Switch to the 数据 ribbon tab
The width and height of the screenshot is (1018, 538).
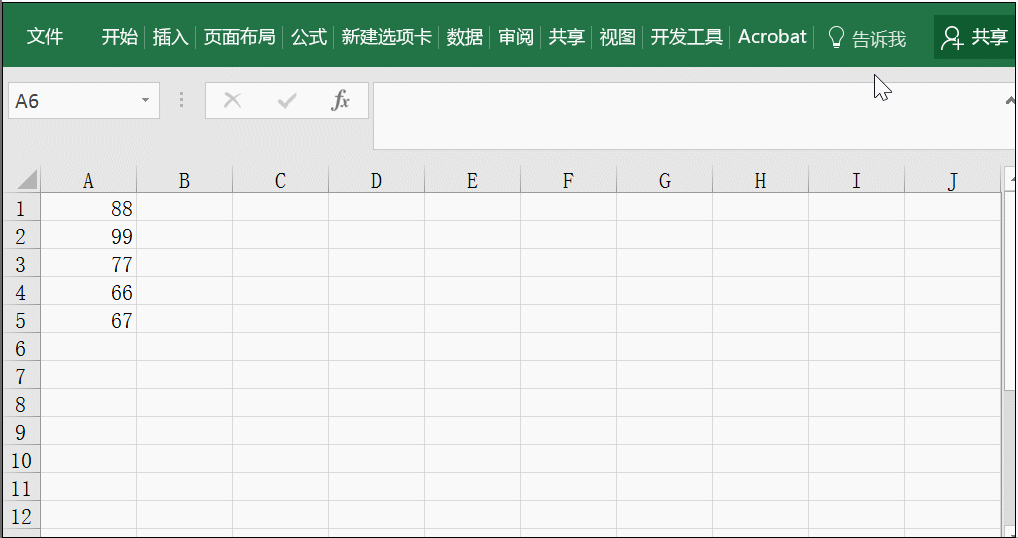tap(464, 37)
